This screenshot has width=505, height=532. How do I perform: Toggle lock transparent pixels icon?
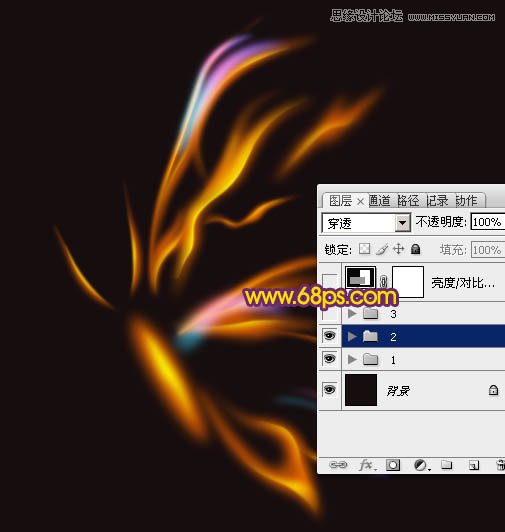[x=364, y=249]
